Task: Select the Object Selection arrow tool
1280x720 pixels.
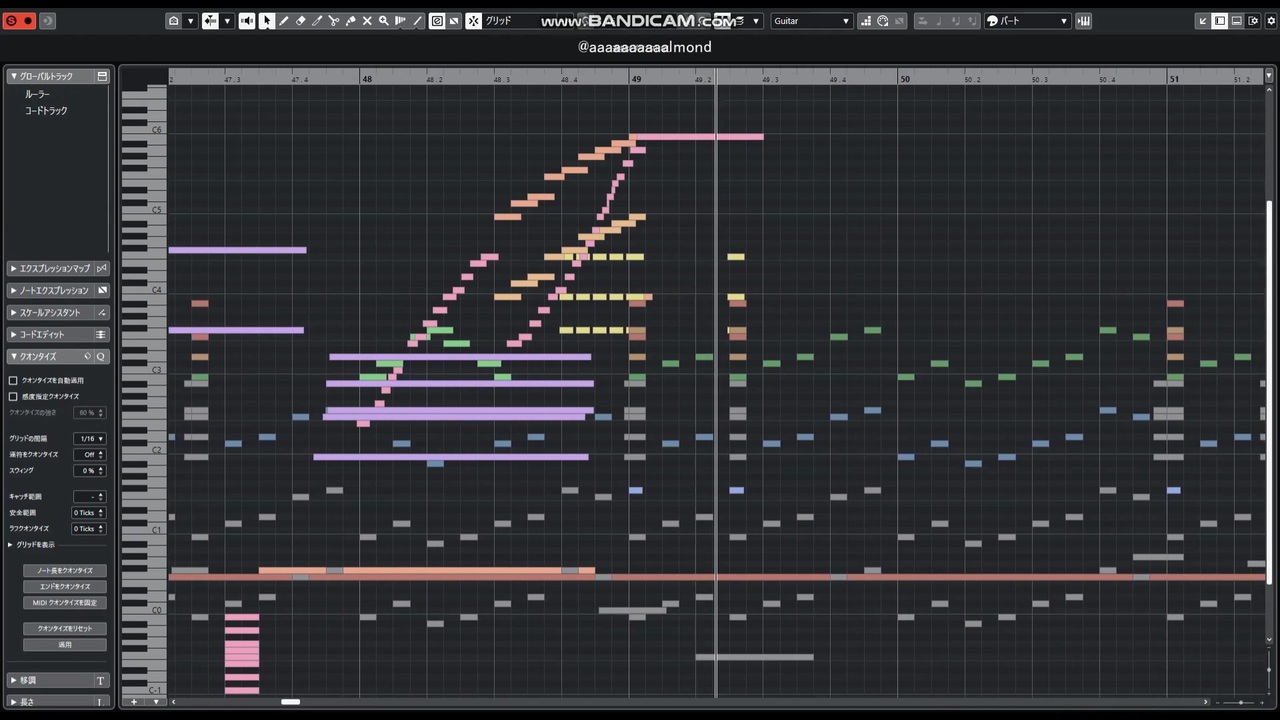Action: click(267, 20)
